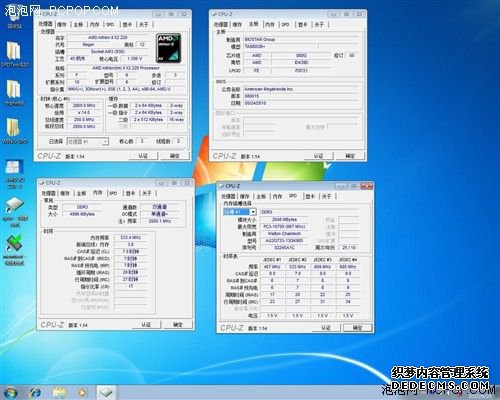Screen dimensions: 500x400
Task: Select the PC3-10700 (667 MHz) max bandwidth field
Action: [x=284, y=227]
